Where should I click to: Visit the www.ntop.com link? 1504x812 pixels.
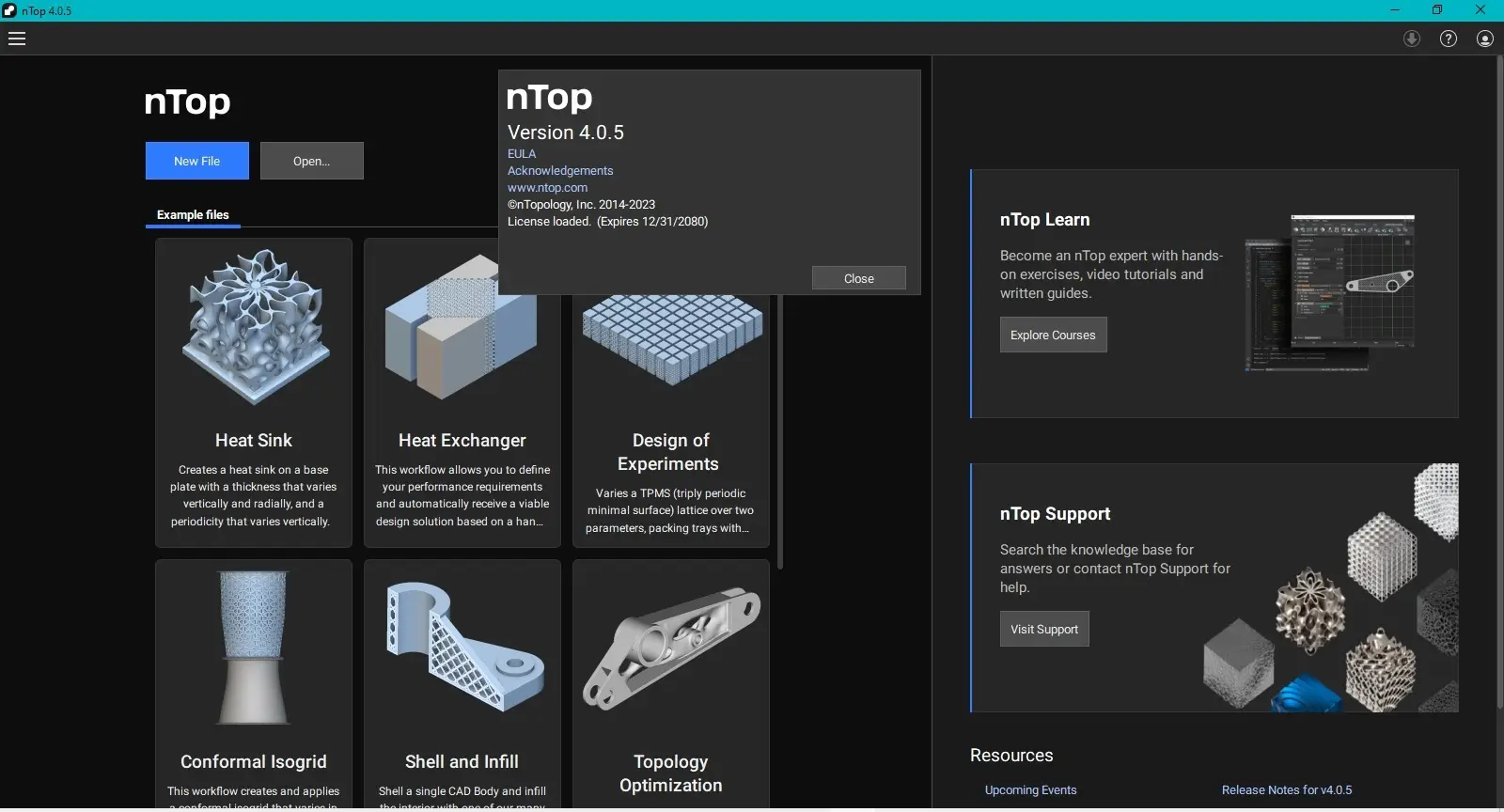(548, 188)
